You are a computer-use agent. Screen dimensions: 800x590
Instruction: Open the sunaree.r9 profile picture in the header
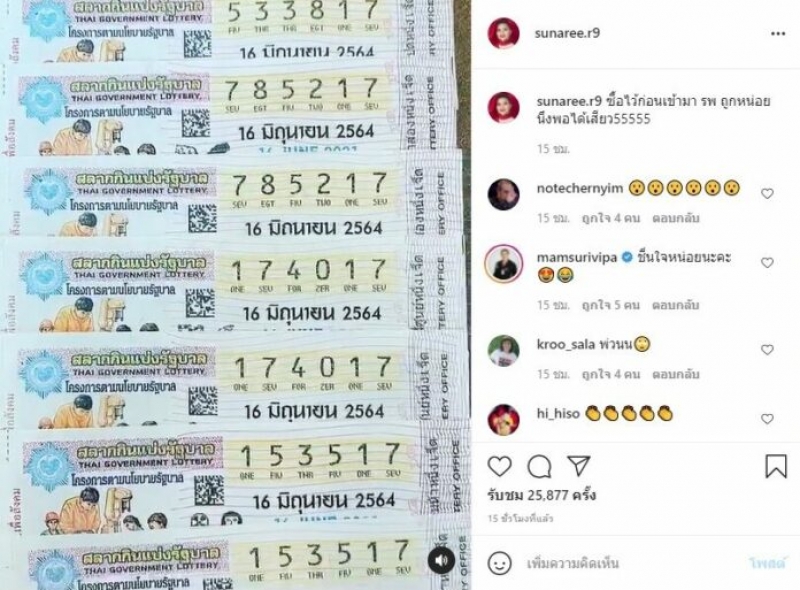tap(504, 33)
